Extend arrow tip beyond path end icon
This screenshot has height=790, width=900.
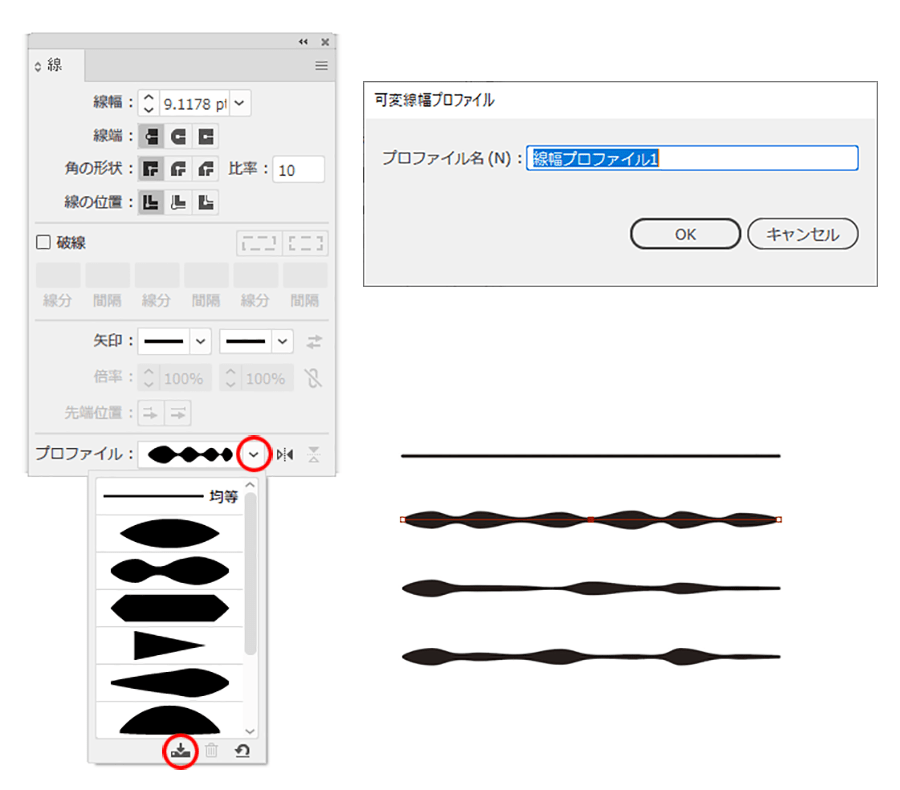[150, 413]
